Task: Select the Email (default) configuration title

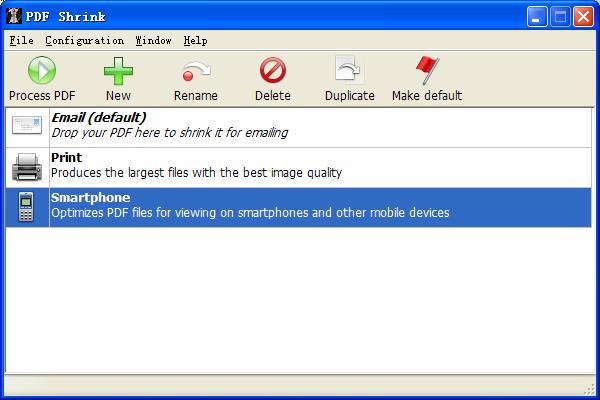Action: 99,118
